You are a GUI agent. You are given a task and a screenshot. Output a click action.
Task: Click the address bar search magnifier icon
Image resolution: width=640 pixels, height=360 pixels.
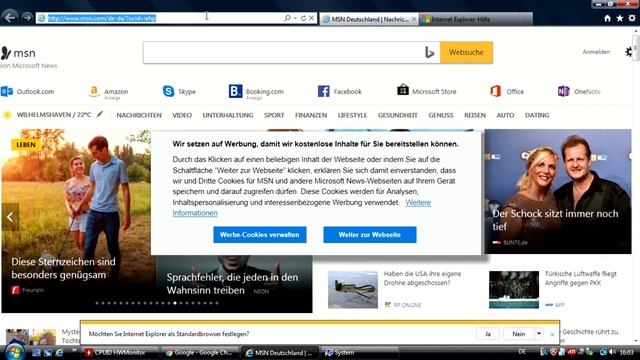pos(287,18)
